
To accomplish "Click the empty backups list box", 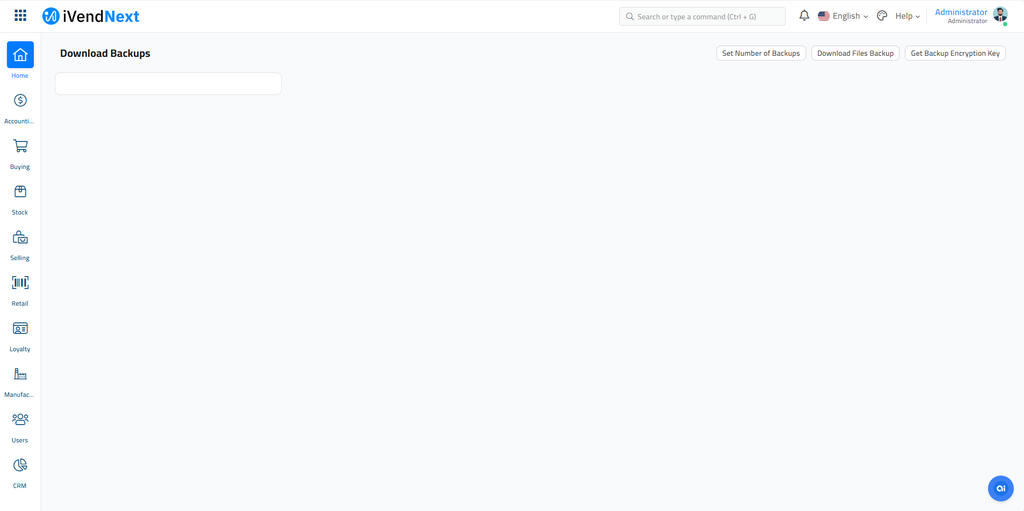I will [168, 84].
